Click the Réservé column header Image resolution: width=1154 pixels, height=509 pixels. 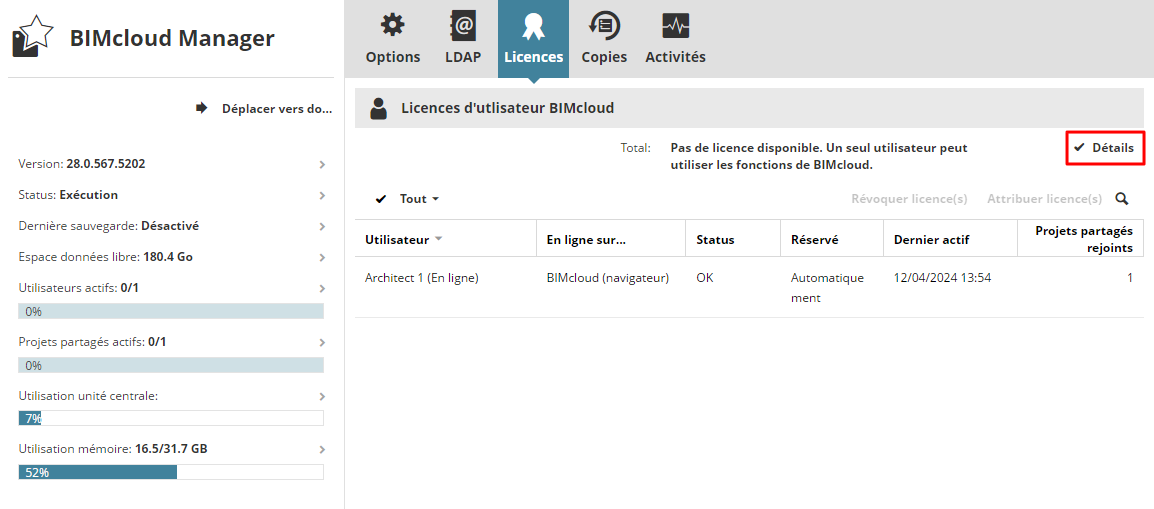coord(832,239)
